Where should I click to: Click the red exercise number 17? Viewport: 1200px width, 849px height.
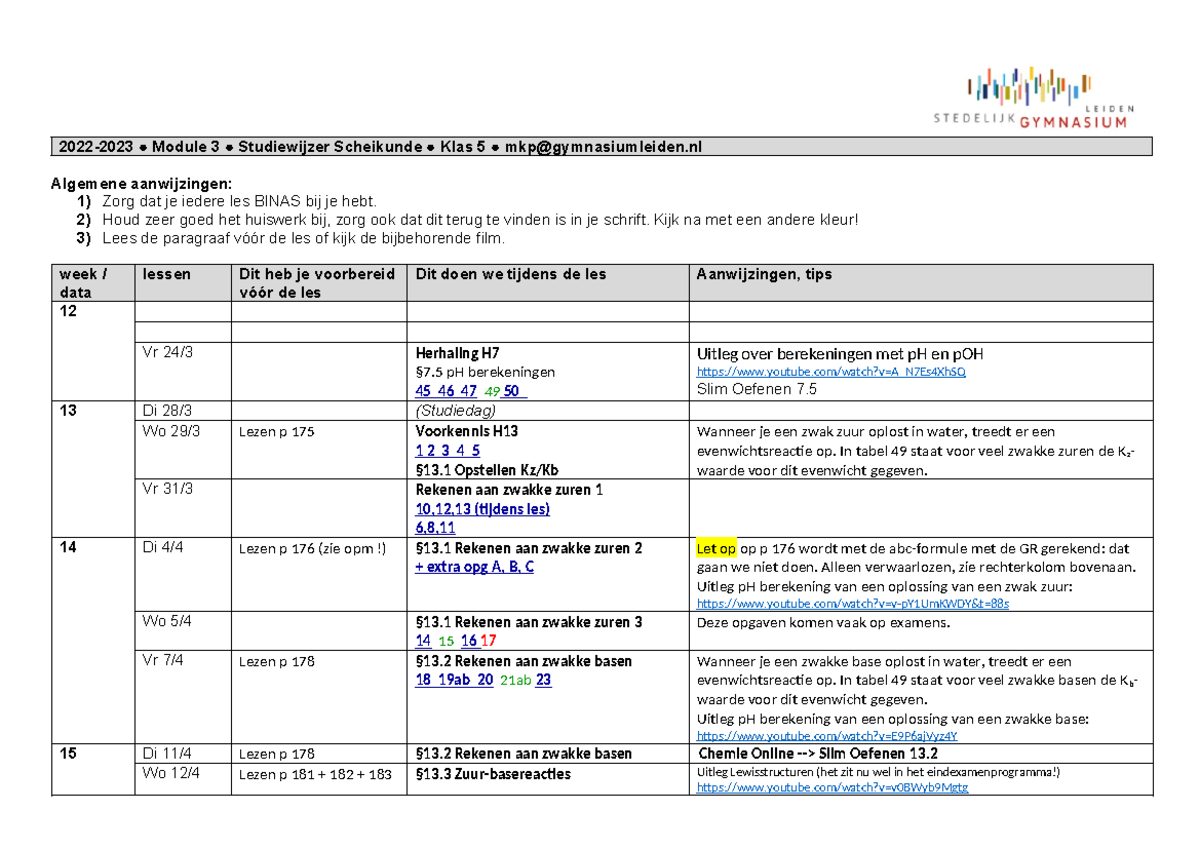pos(489,640)
